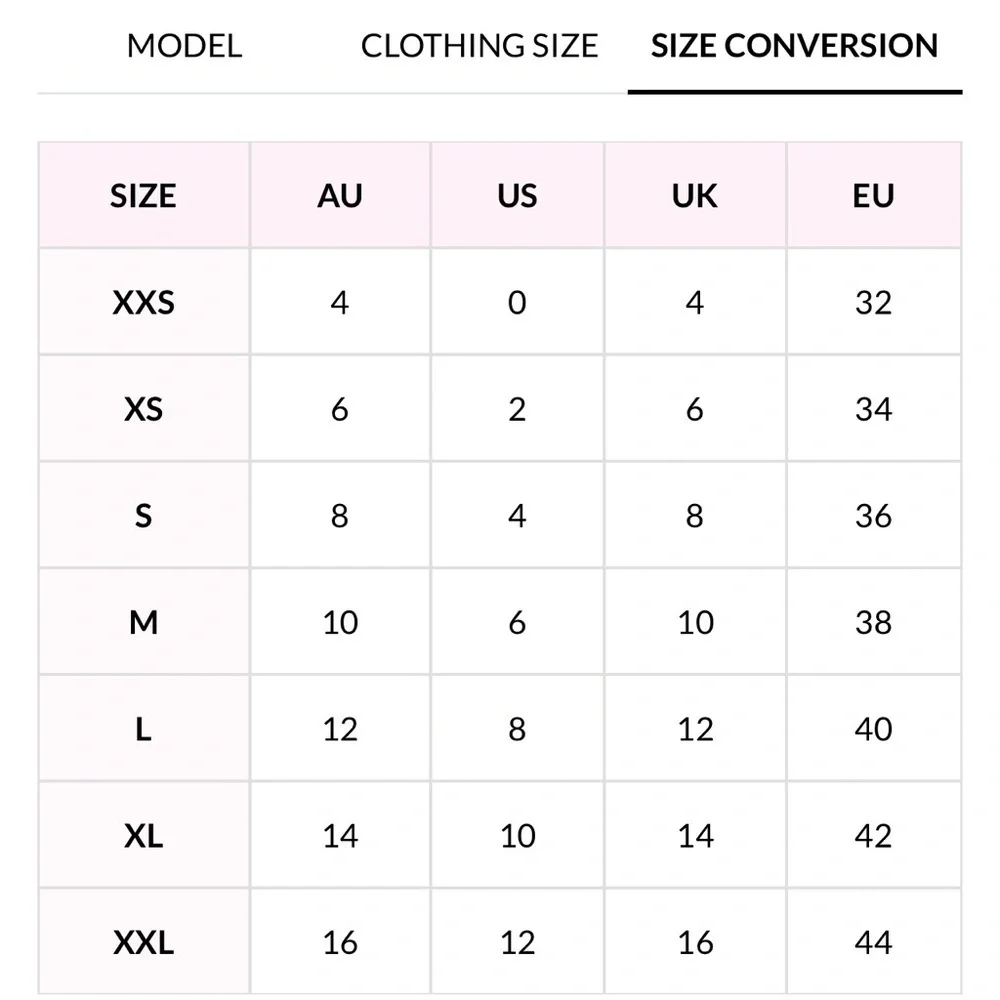Screen dimensions: 1000x1000
Task: Click the EU column header
Action: pos(873,195)
